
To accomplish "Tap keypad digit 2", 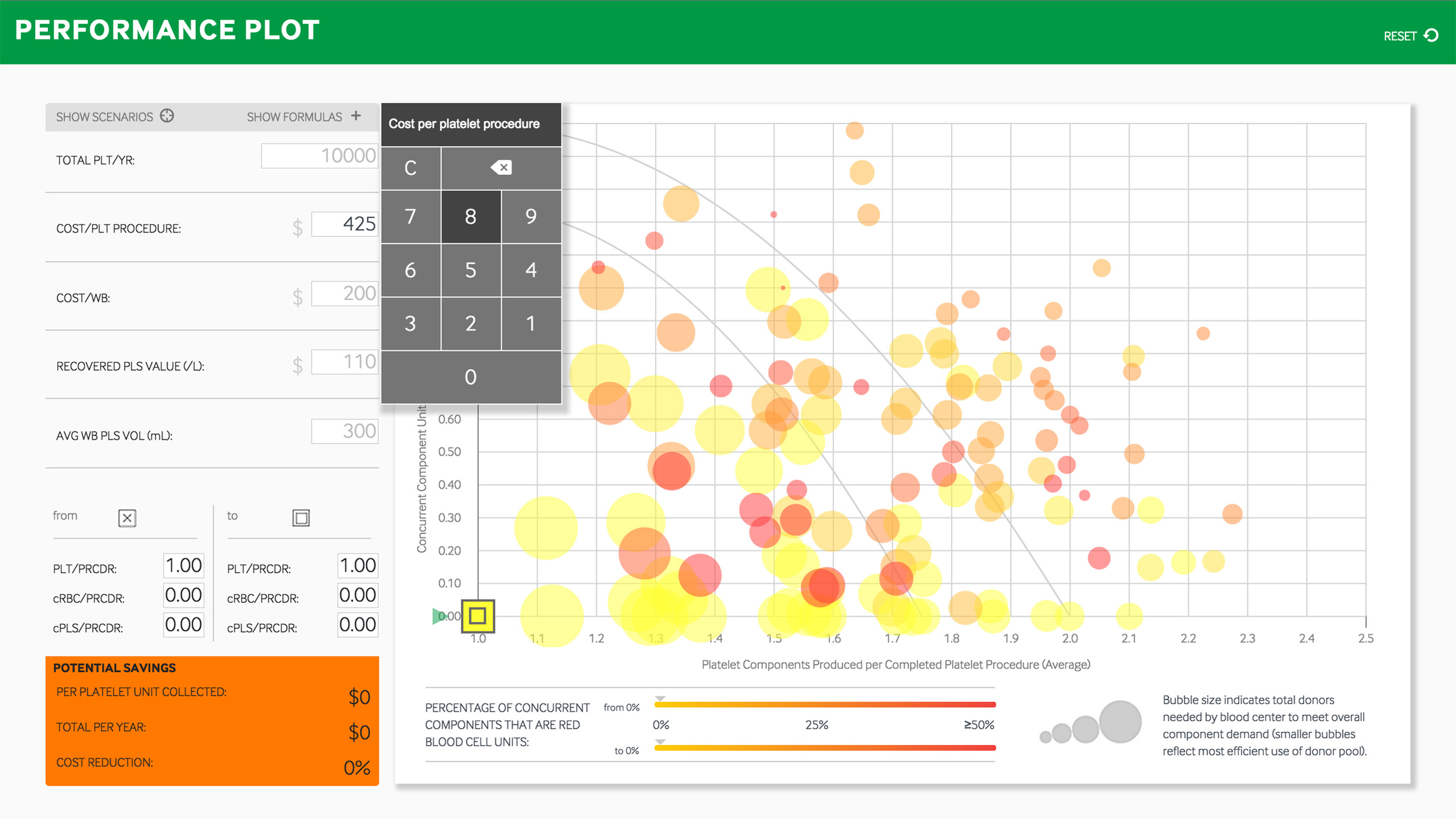I will [x=471, y=323].
